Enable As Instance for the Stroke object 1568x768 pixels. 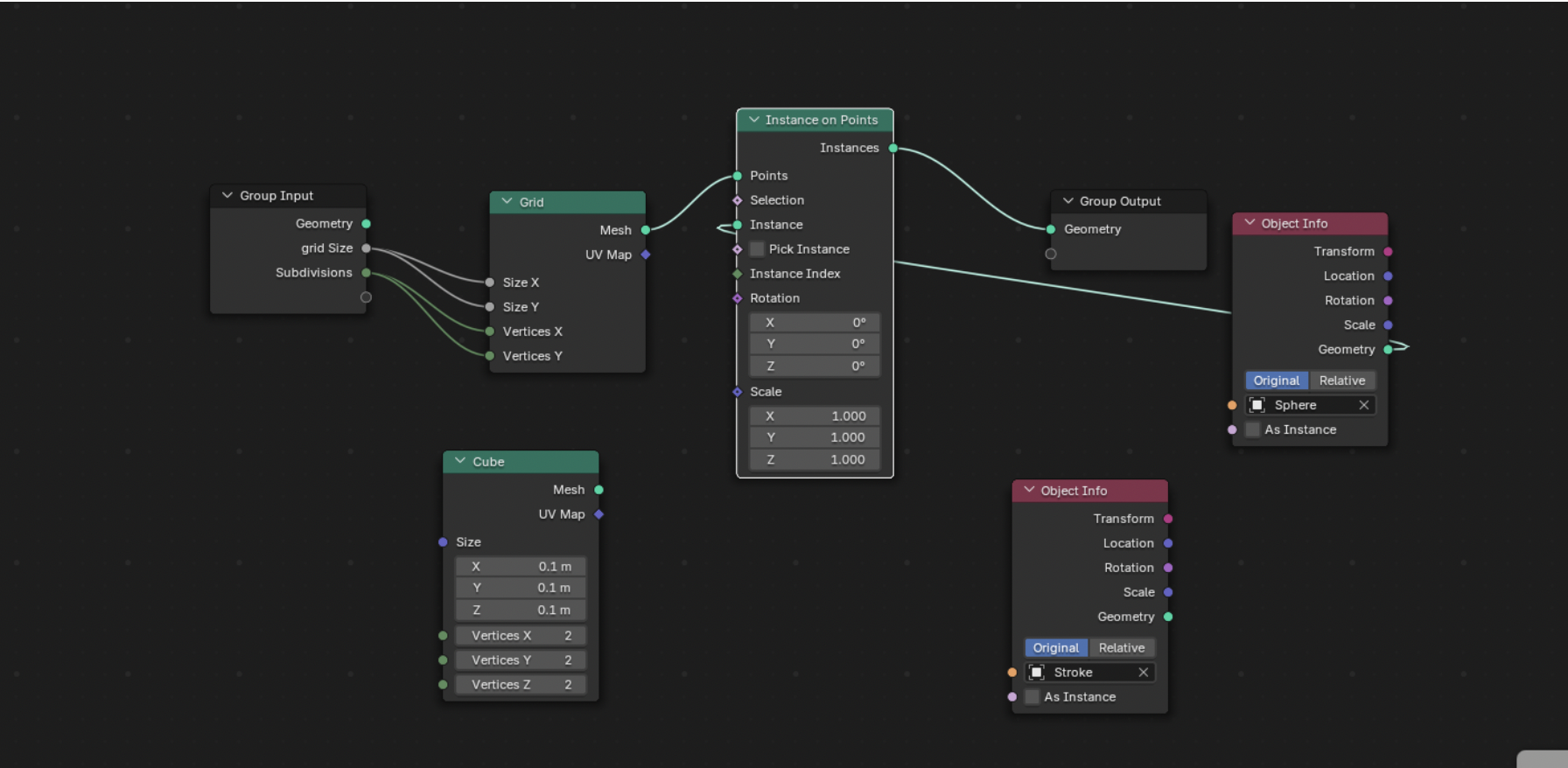[x=1032, y=697]
